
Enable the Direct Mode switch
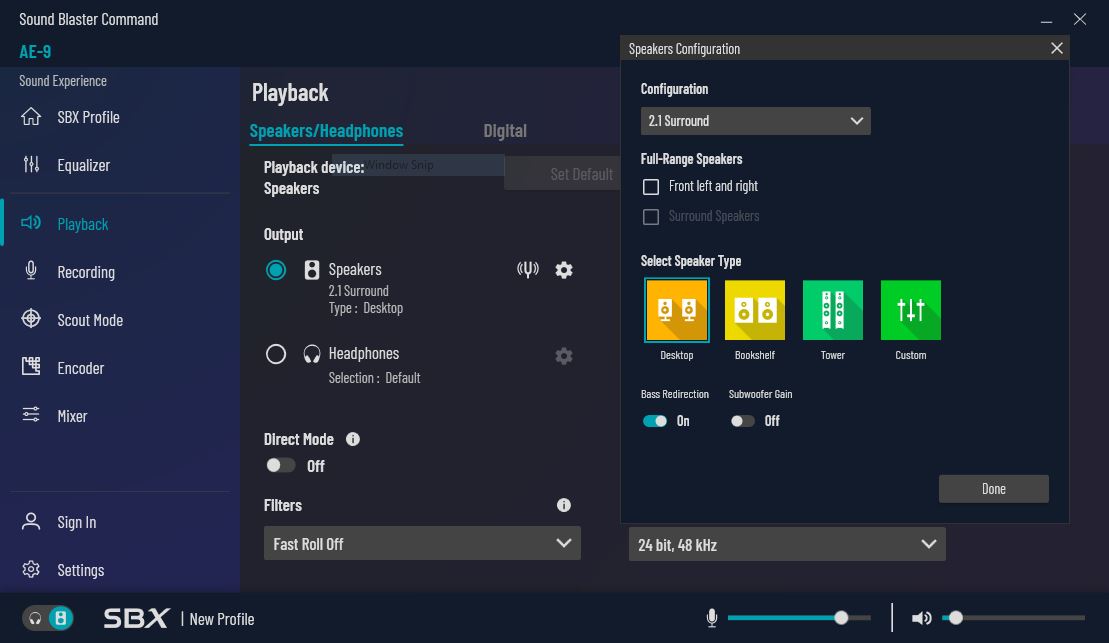pyautogui.click(x=281, y=465)
